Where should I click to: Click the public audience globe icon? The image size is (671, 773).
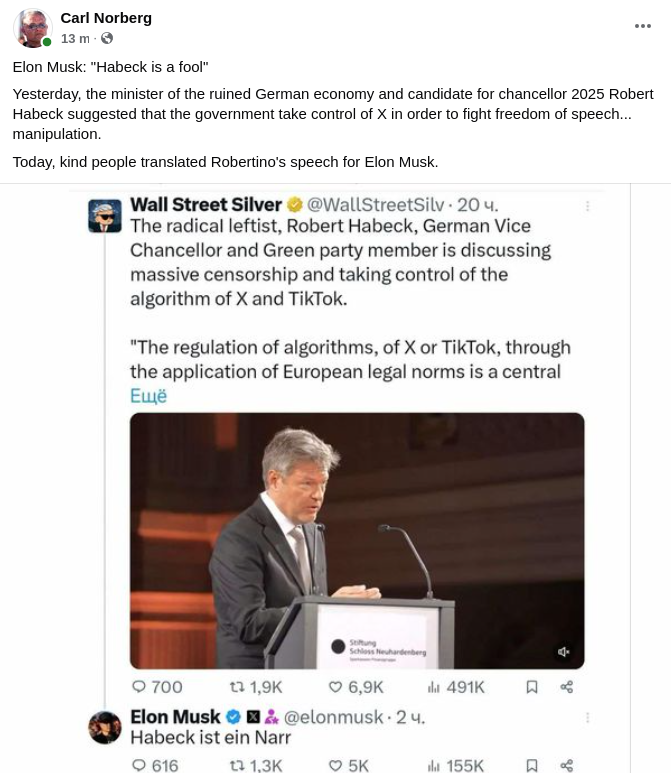(107, 38)
